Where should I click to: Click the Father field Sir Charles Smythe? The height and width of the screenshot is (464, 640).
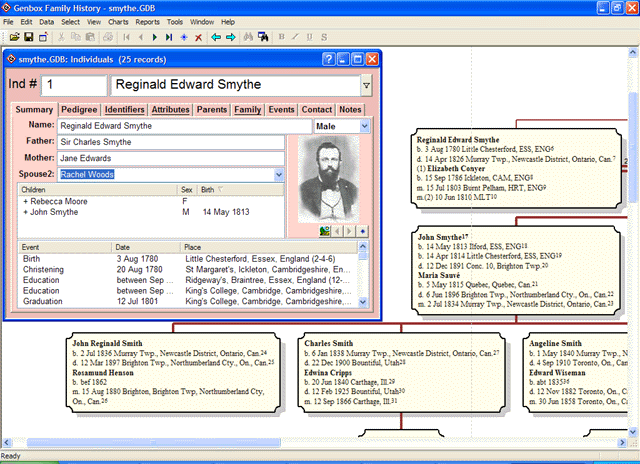coord(171,142)
